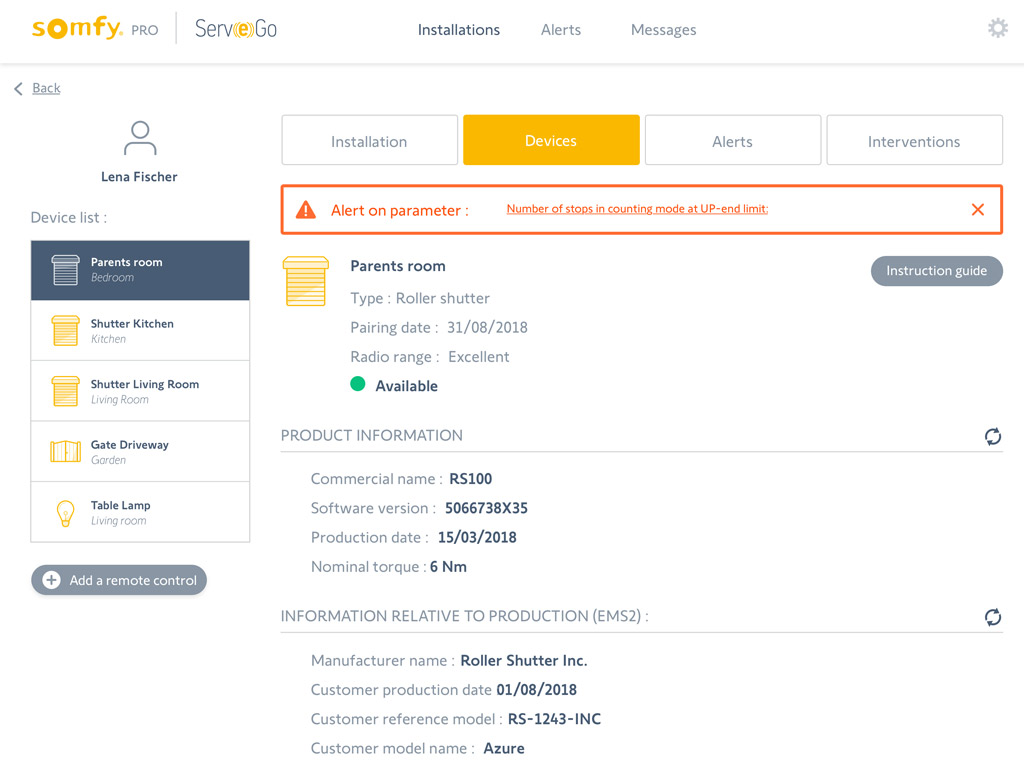Click the Table Lamp bulb icon
Viewport: 1024px width, 768px height.
point(66,513)
